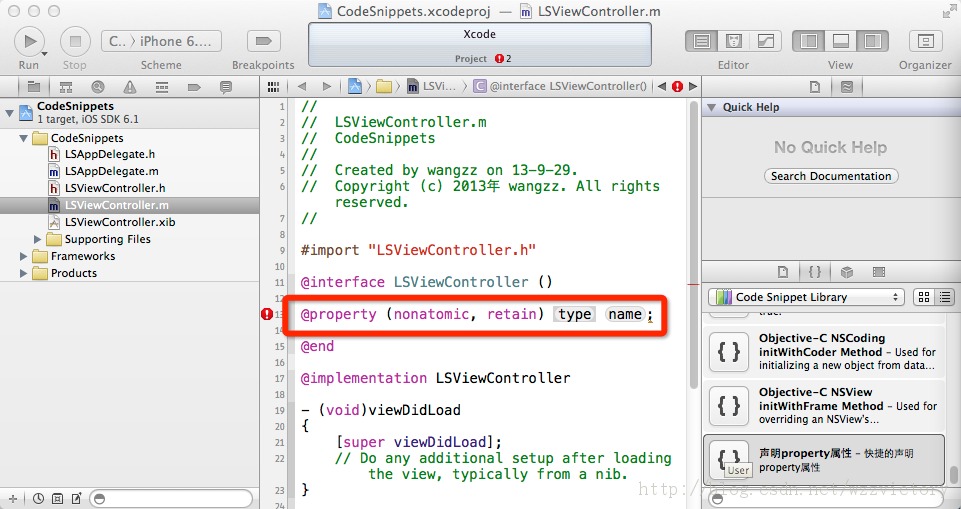Select the Standard editor mode
The height and width of the screenshot is (509, 961).
point(701,41)
